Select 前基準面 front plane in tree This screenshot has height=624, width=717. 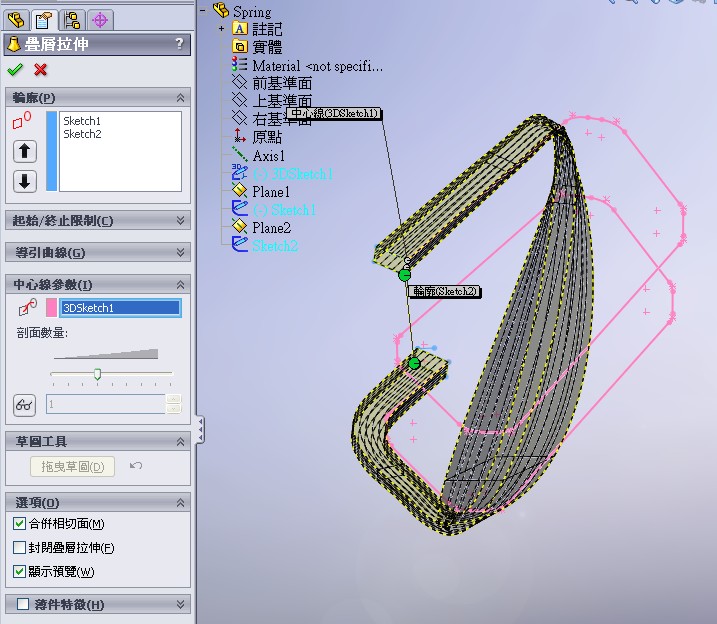point(282,83)
